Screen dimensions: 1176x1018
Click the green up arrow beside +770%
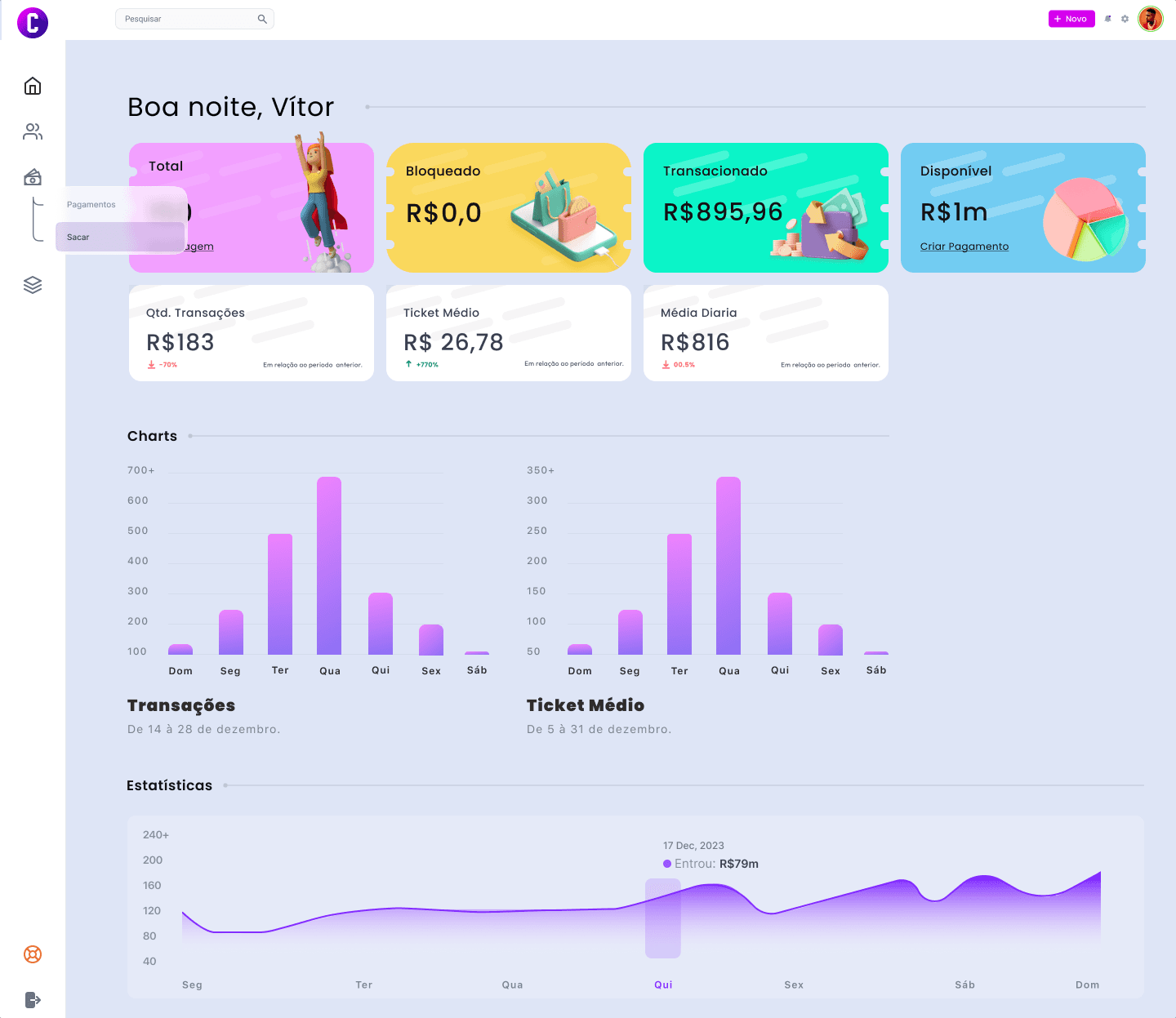408,364
